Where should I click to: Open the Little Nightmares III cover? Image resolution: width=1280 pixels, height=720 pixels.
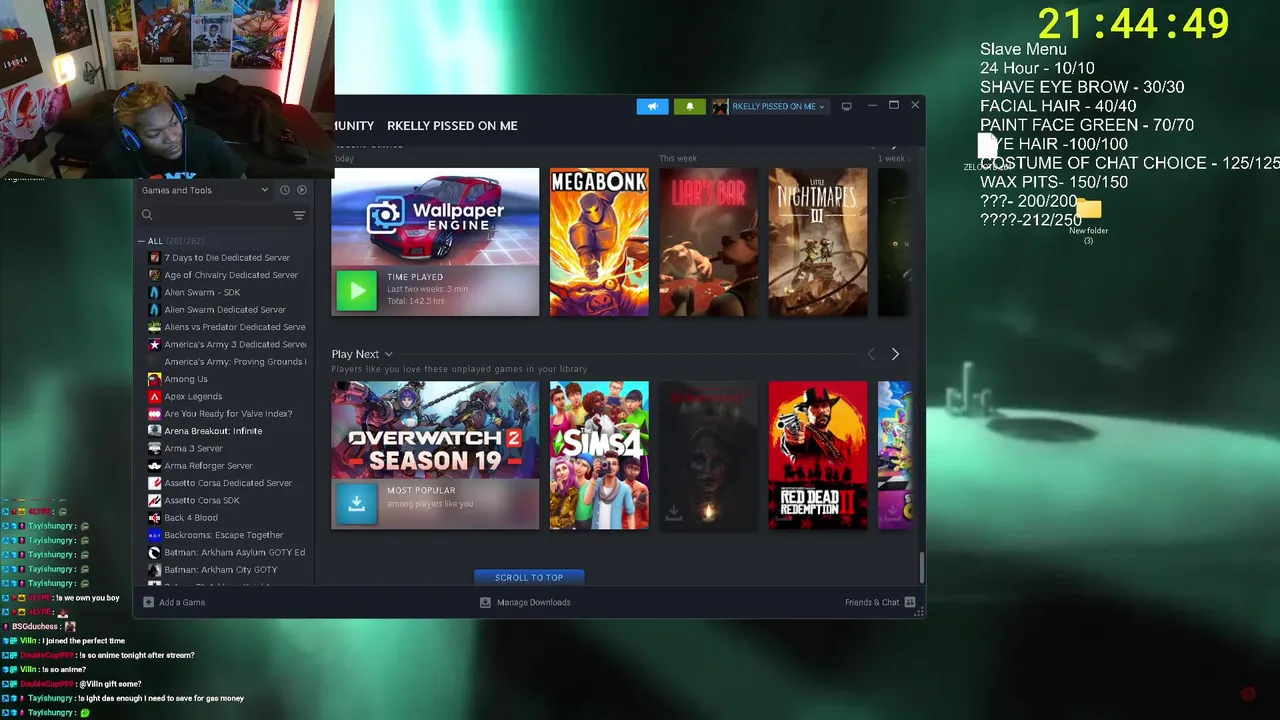click(x=818, y=242)
